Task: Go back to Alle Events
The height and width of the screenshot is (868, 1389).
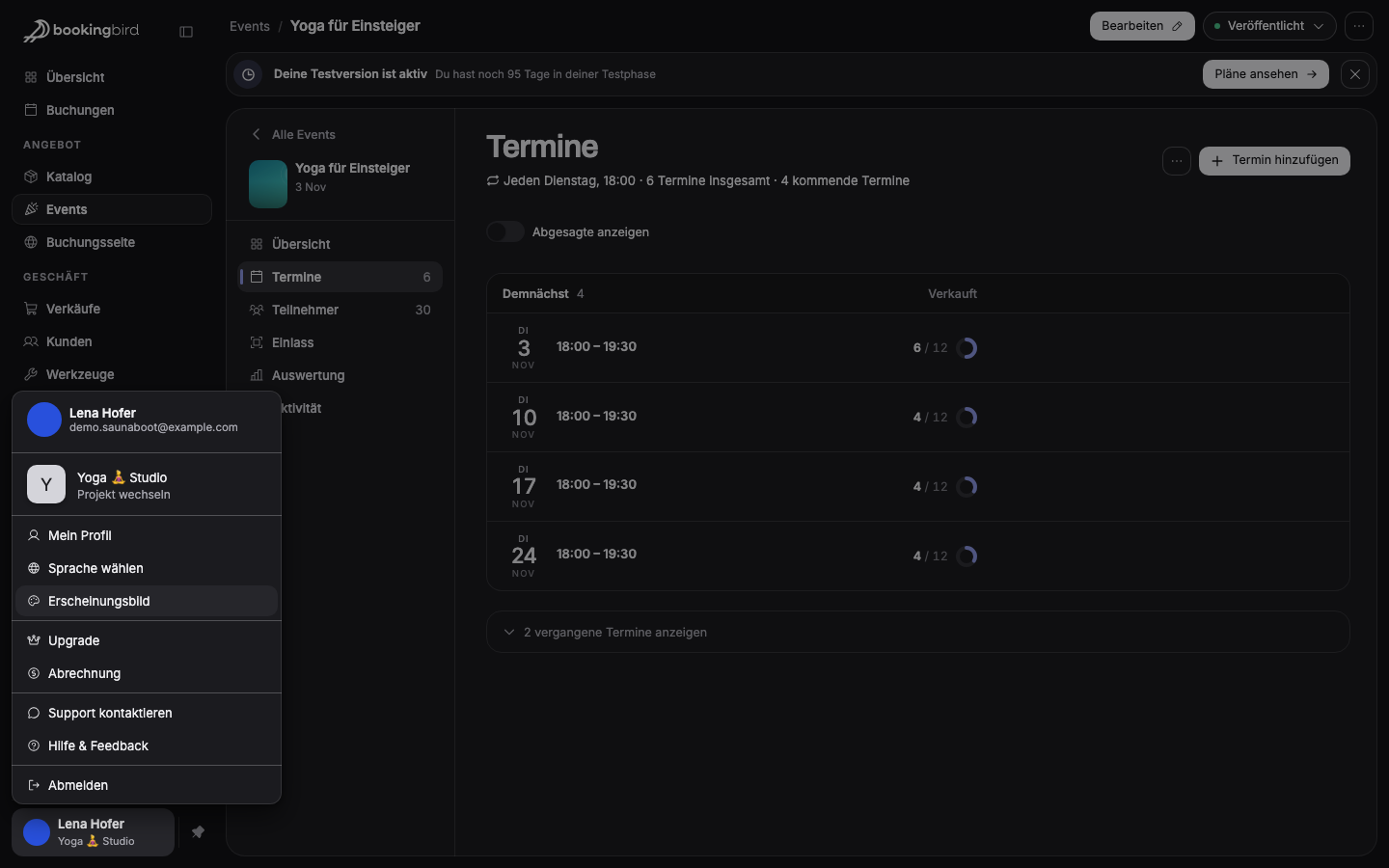Action: 293,134
